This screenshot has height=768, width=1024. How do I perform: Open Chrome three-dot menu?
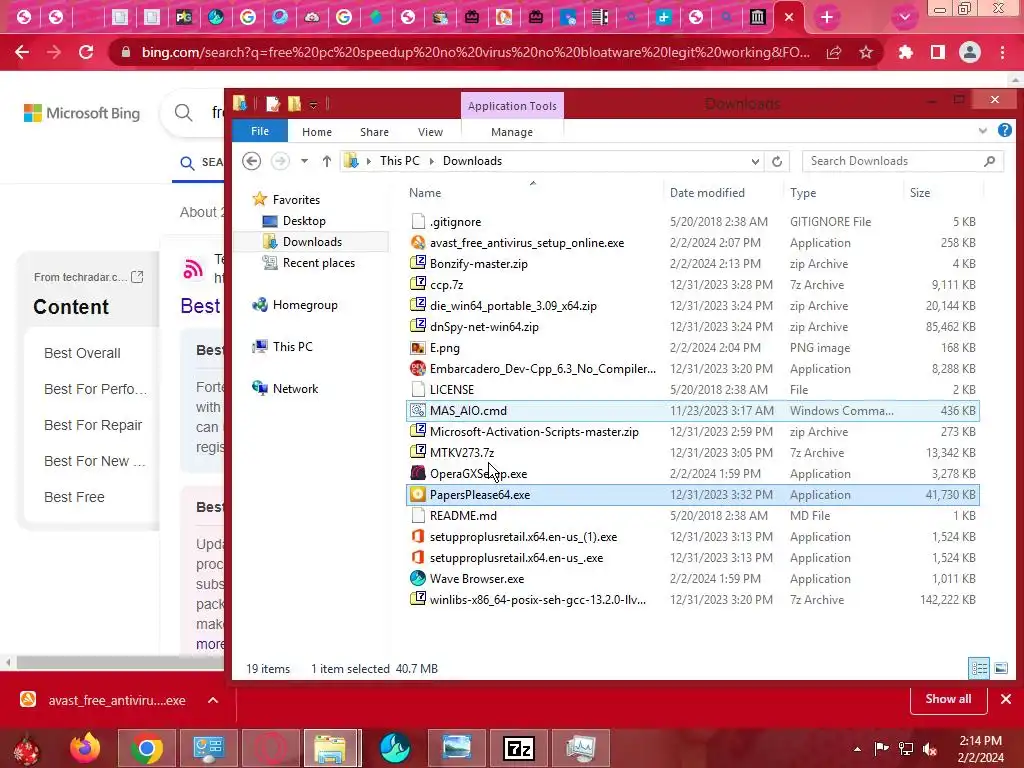pyautogui.click(x=1002, y=52)
